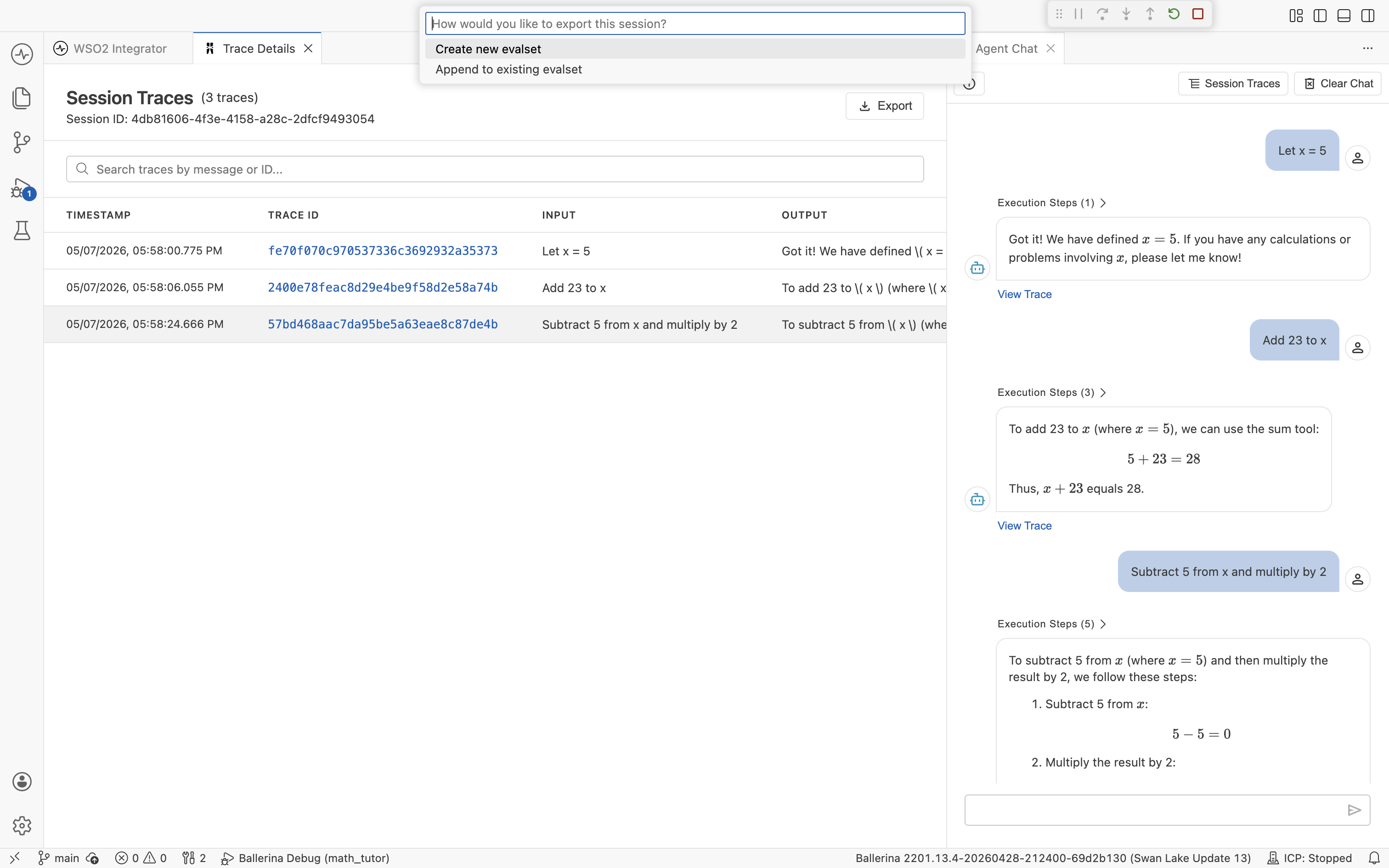Open the editor More Actions ellipsis
This screenshot has height=868, width=1389.
(x=1368, y=48)
